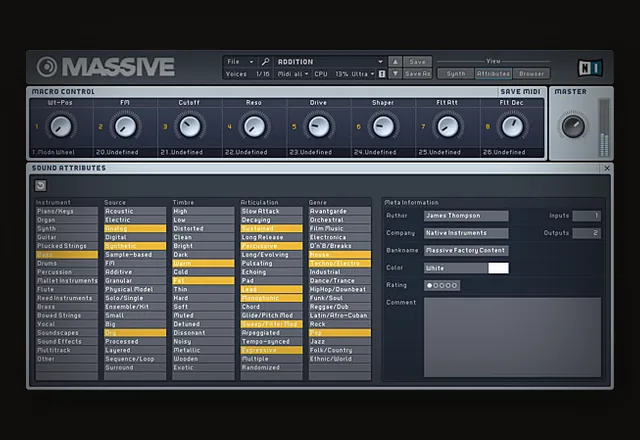Click the Shaper macro knob
This screenshot has height=440, width=640.
click(383, 126)
